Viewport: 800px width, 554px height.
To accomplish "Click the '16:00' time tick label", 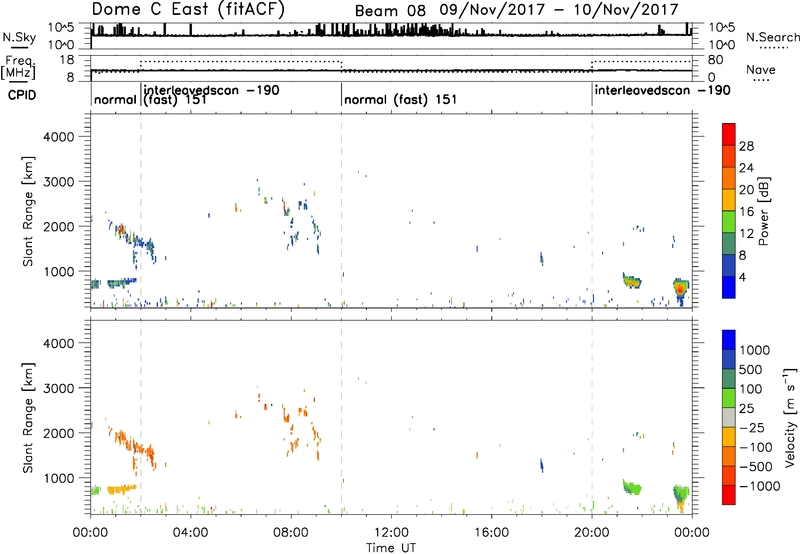I will point(491,533).
